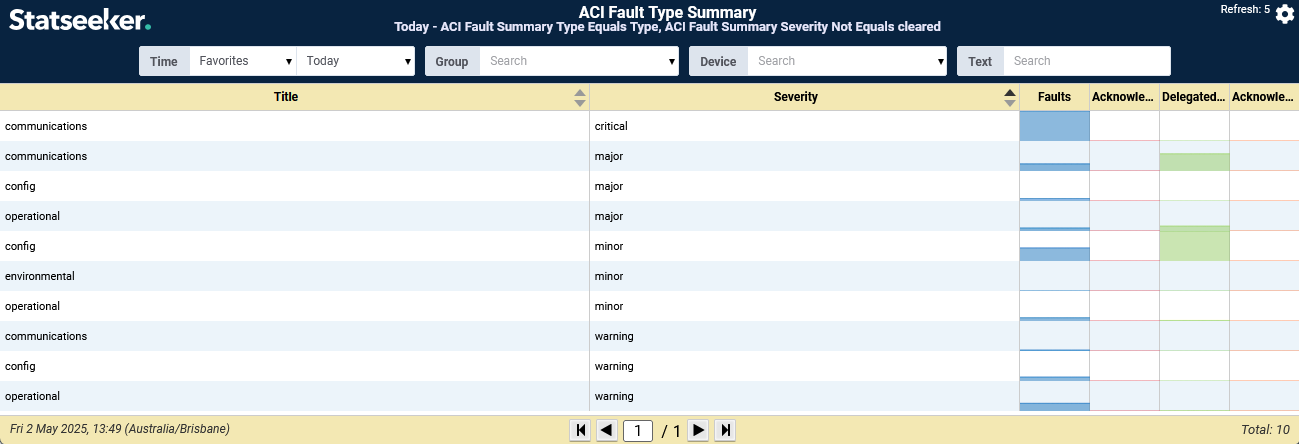Click the Text filter label
The image size is (1299, 444).
980,61
